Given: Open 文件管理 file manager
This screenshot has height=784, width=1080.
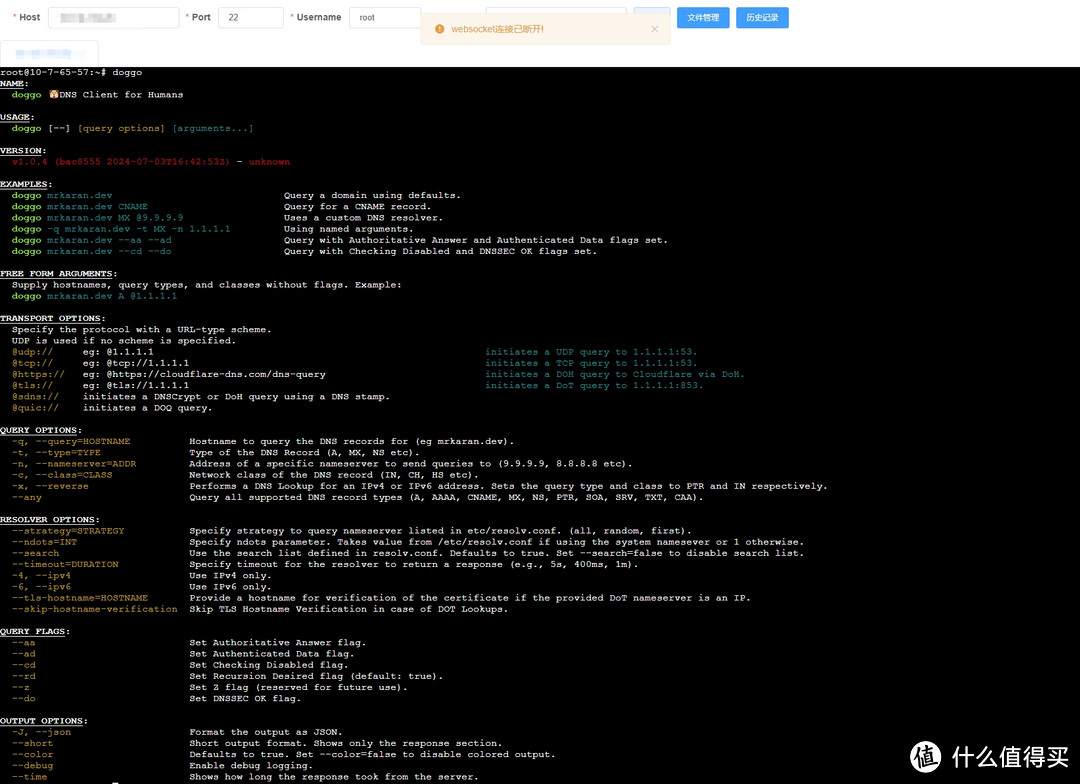Looking at the screenshot, I should coord(703,18).
